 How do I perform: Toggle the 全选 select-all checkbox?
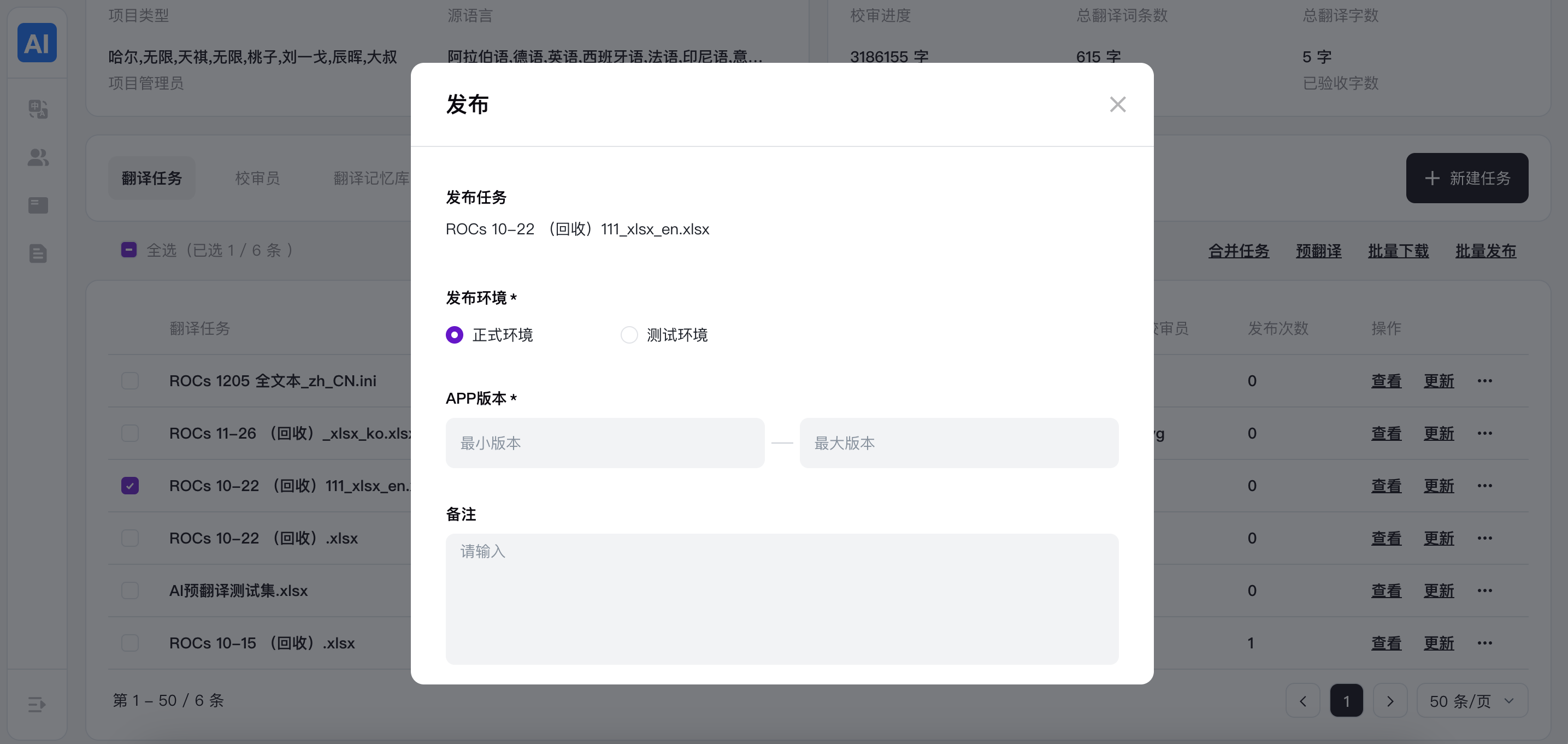[x=128, y=250]
